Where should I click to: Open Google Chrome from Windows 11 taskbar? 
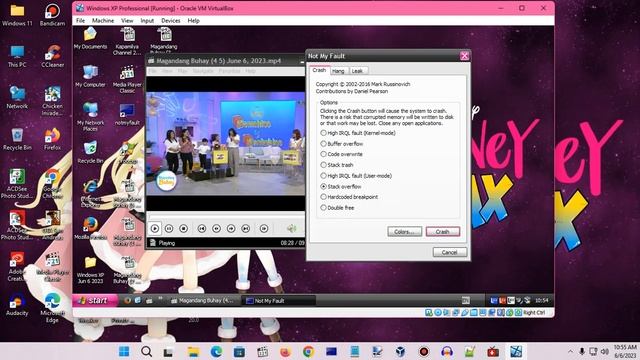[308, 351]
